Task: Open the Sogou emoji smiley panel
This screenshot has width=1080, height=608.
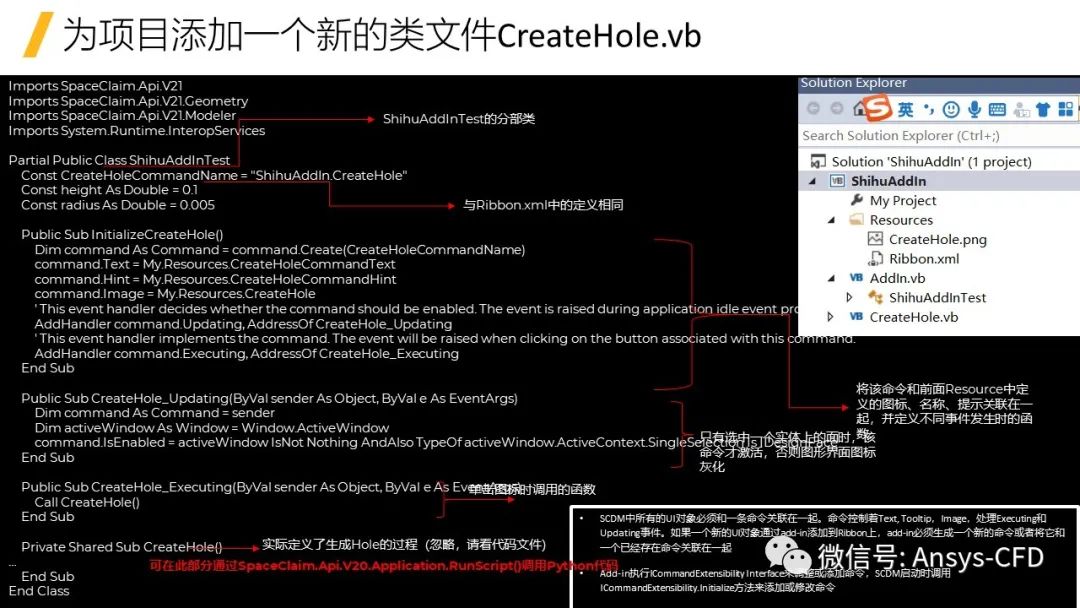Action: [x=951, y=109]
